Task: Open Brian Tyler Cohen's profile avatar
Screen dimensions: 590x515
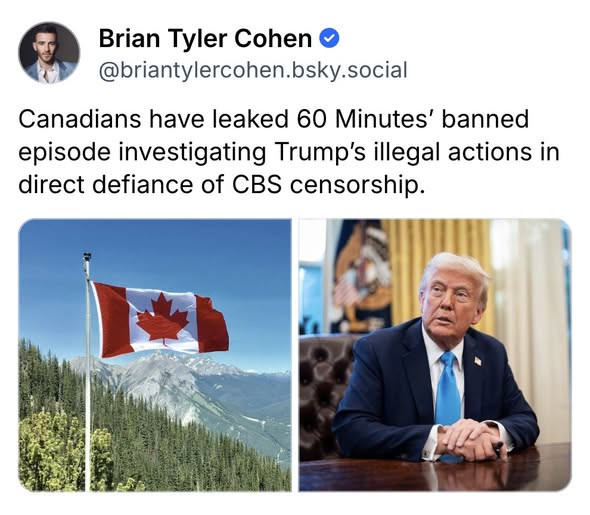Action: 49,52
